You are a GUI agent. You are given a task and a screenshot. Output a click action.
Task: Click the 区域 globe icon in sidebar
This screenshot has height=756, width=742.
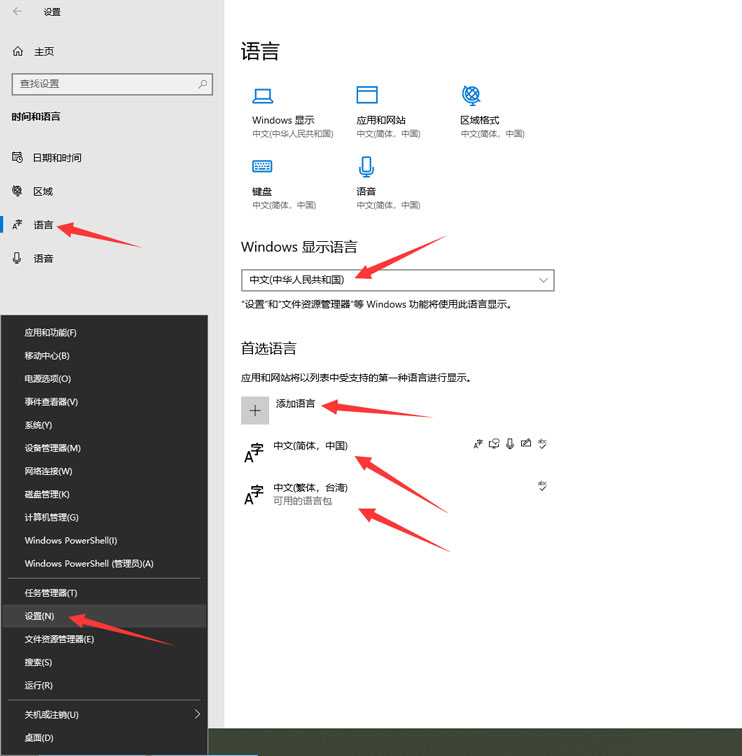click(17, 191)
